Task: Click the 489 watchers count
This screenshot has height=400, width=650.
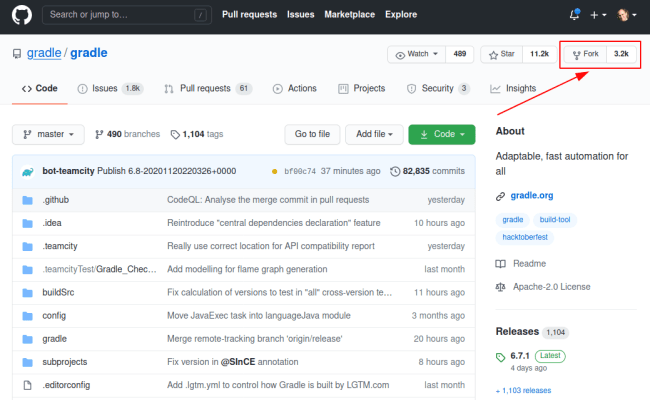Action: coord(459,54)
